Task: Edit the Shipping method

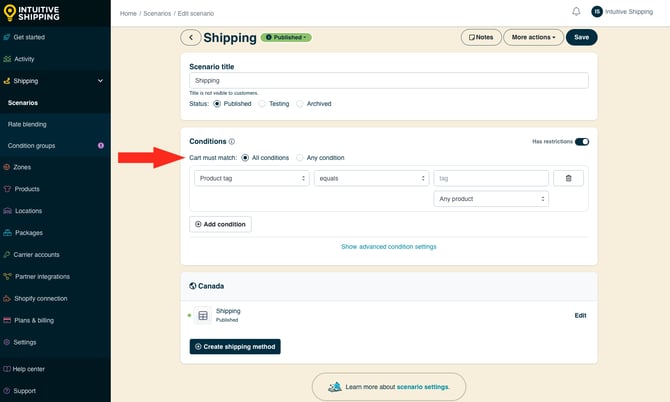Action: pyautogui.click(x=580, y=315)
